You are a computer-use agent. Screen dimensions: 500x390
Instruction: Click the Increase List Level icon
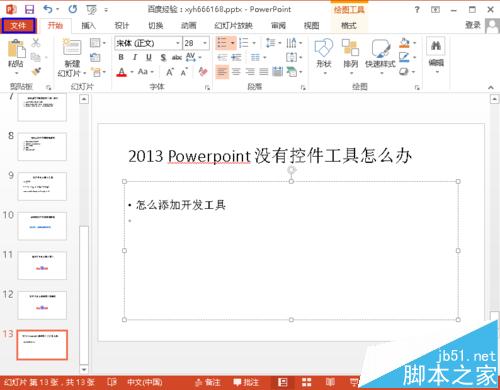pos(236,58)
